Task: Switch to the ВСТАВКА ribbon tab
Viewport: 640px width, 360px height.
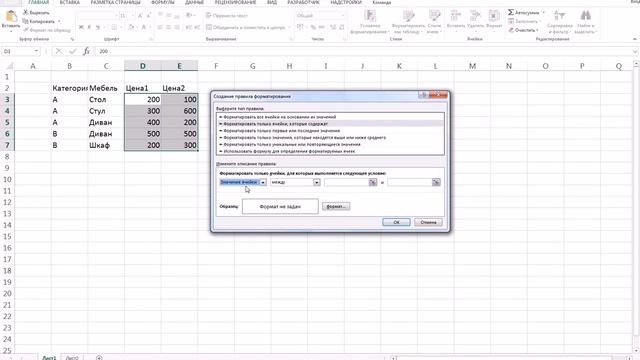Action: [x=69, y=2]
